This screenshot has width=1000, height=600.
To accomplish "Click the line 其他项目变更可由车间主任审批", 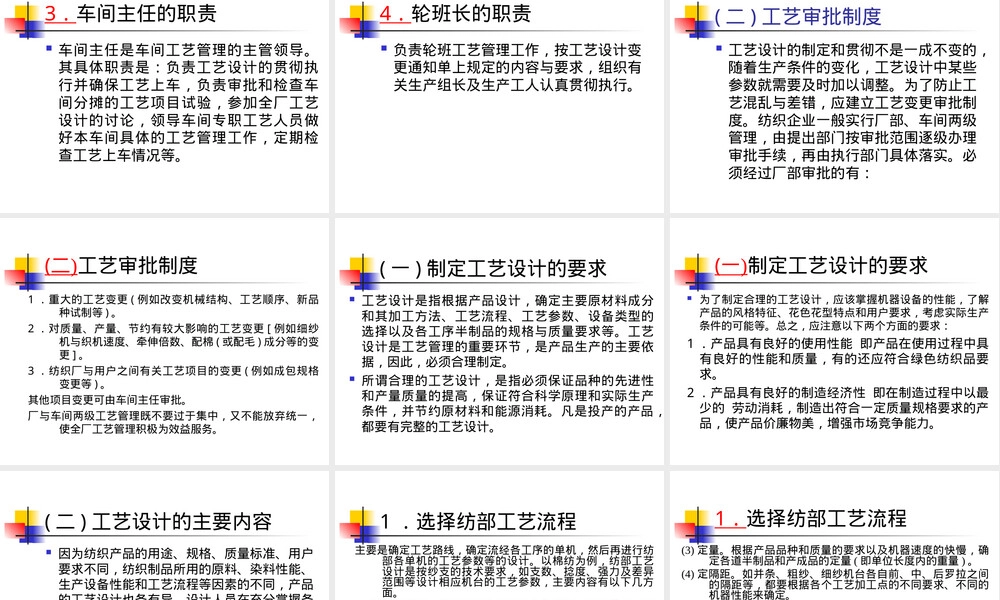I will click(x=107, y=400).
